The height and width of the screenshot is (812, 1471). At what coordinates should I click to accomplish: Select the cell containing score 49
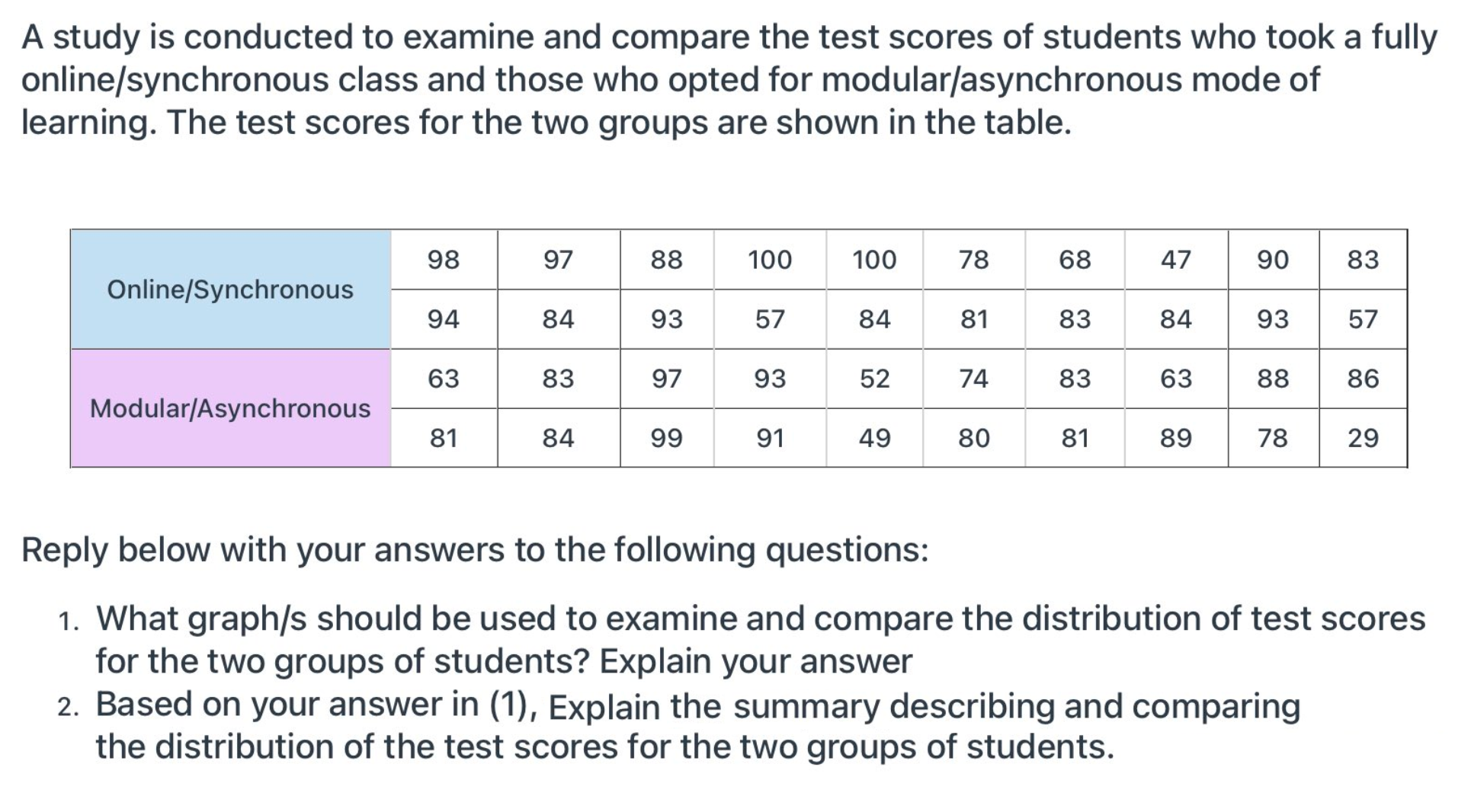[874, 438]
